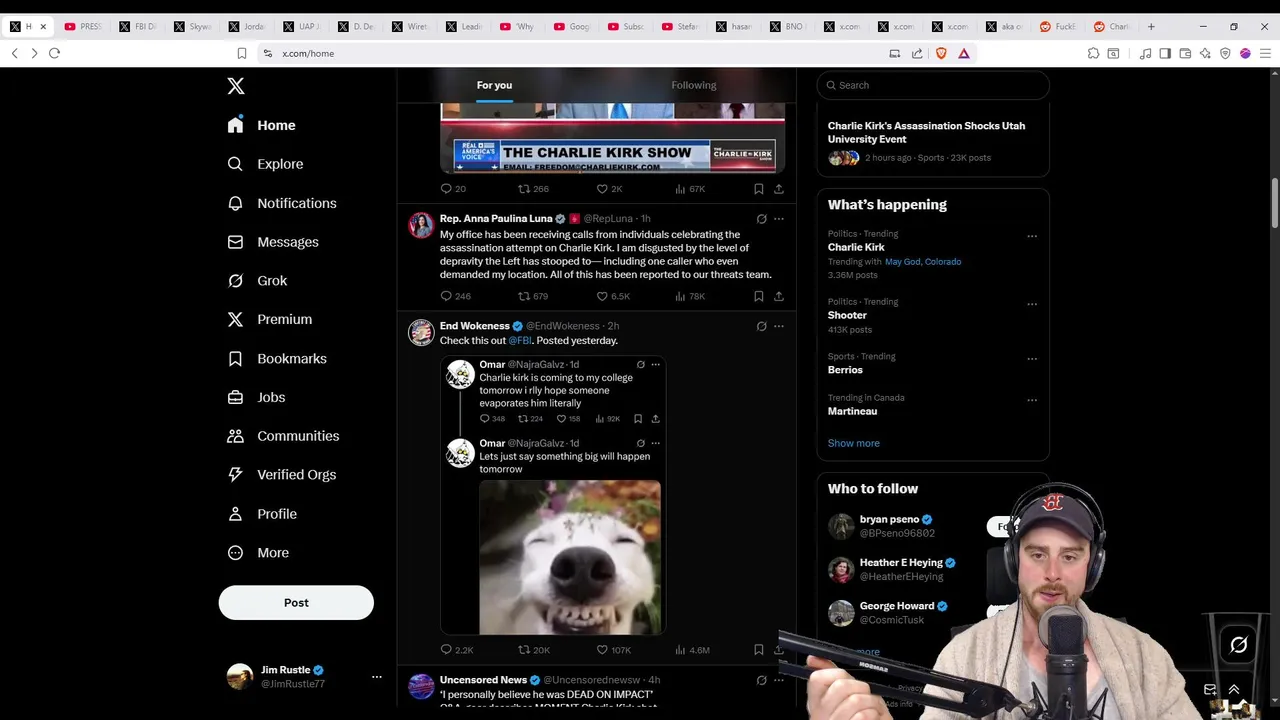Open the Explore page
The image size is (1280, 720).
[265, 164]
